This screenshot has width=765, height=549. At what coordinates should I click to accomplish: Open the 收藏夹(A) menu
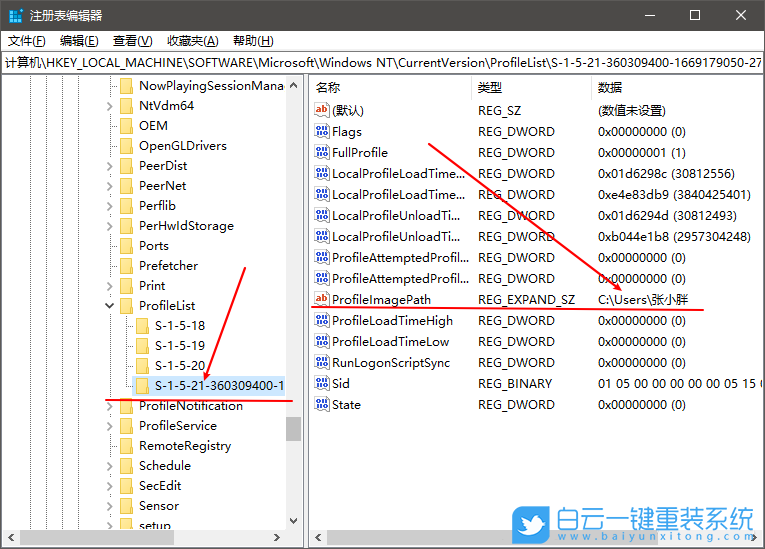click(x=192, y=41)
